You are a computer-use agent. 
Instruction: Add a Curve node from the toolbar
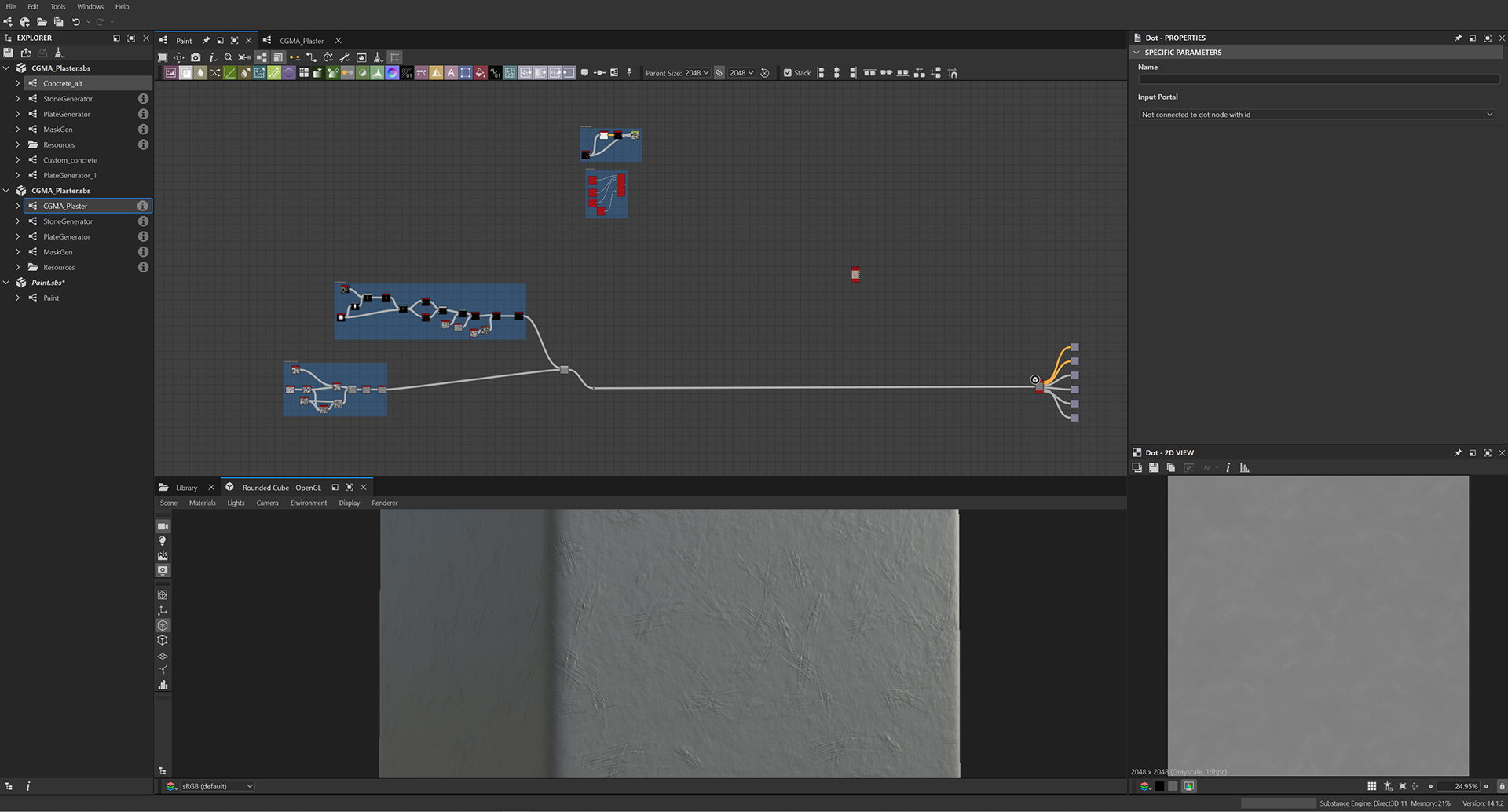[230, 73]
